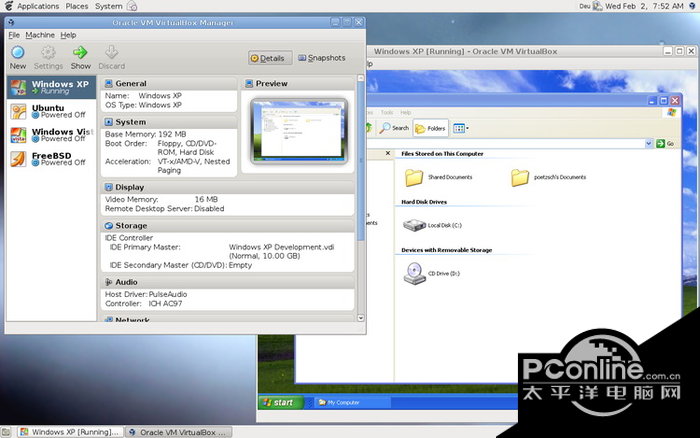
Task: Click Search in the XP Explorer toolbar
Action: point(394,128)
